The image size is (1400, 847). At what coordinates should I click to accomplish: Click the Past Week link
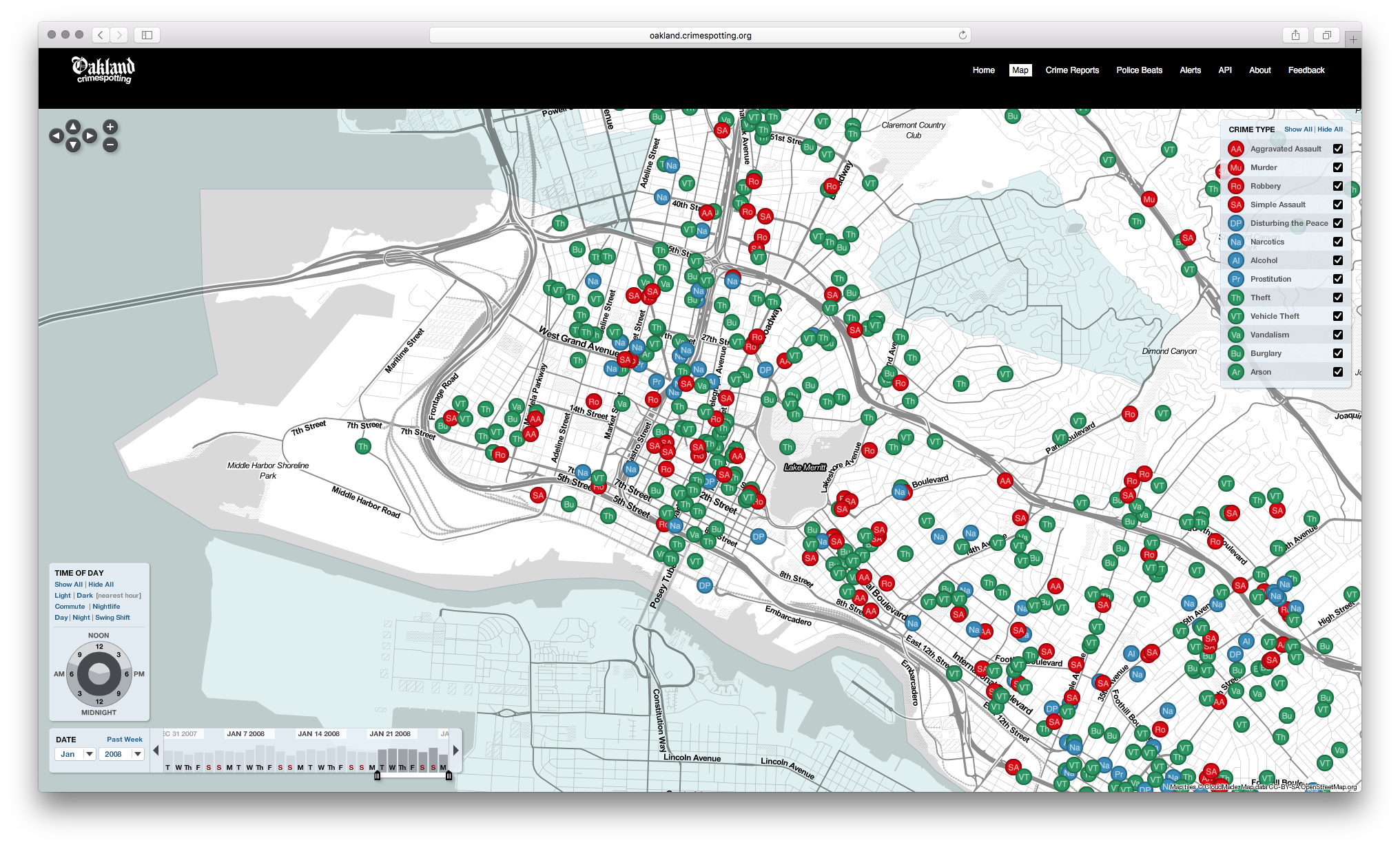pos(124,740)
